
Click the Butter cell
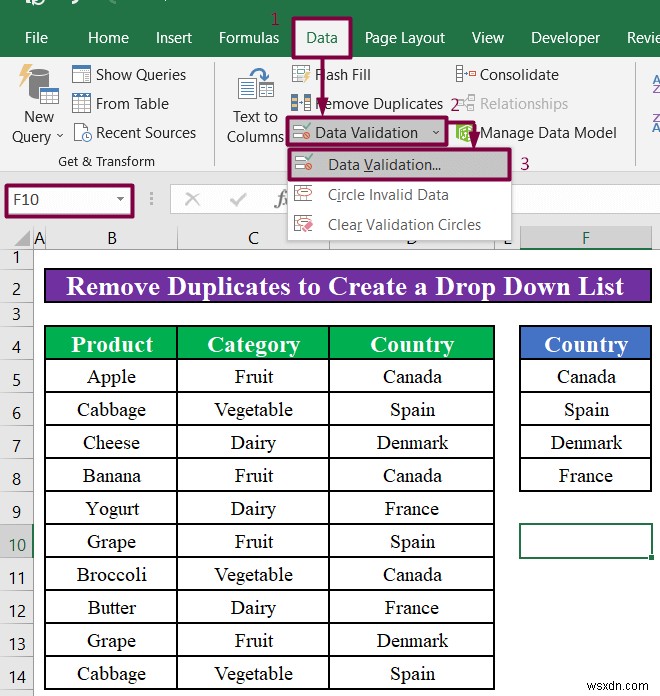click(x=111, y=607)
